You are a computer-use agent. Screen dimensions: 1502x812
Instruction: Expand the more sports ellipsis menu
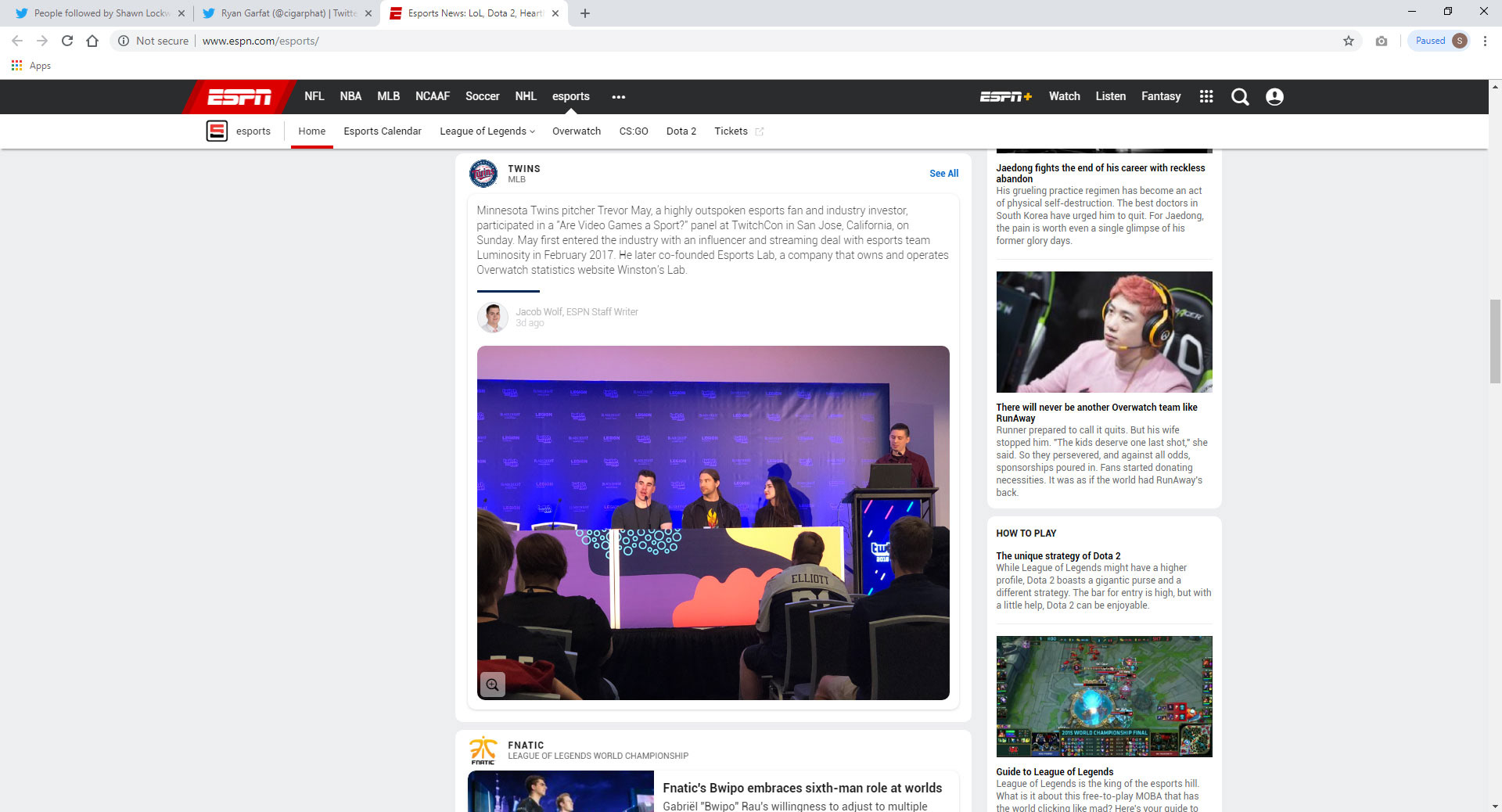(619, 97)
